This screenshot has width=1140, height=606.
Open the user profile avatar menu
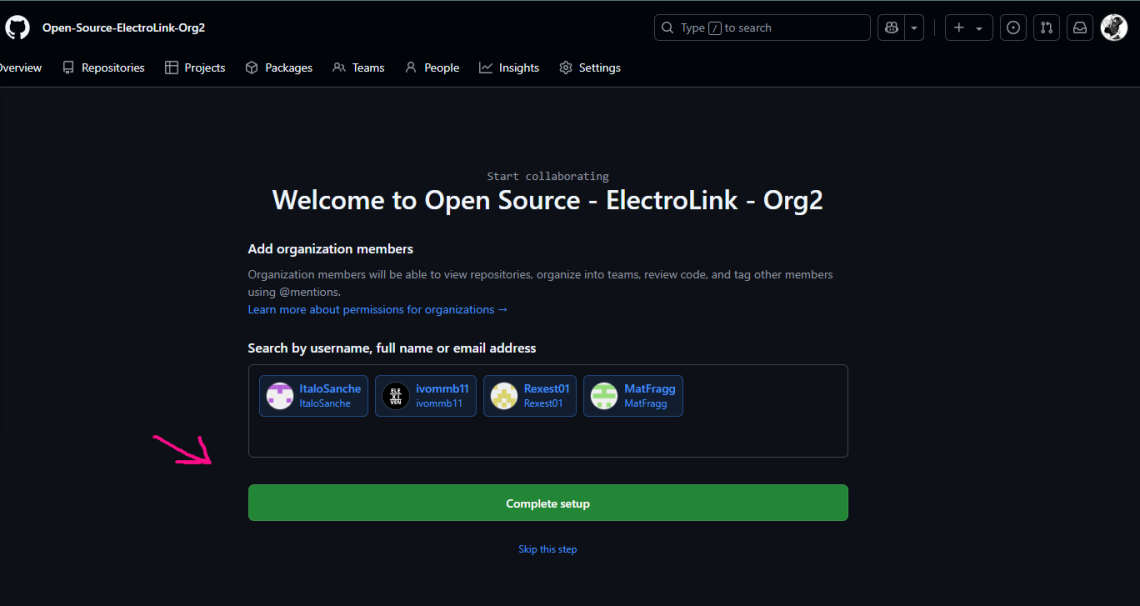[1114, 28]
